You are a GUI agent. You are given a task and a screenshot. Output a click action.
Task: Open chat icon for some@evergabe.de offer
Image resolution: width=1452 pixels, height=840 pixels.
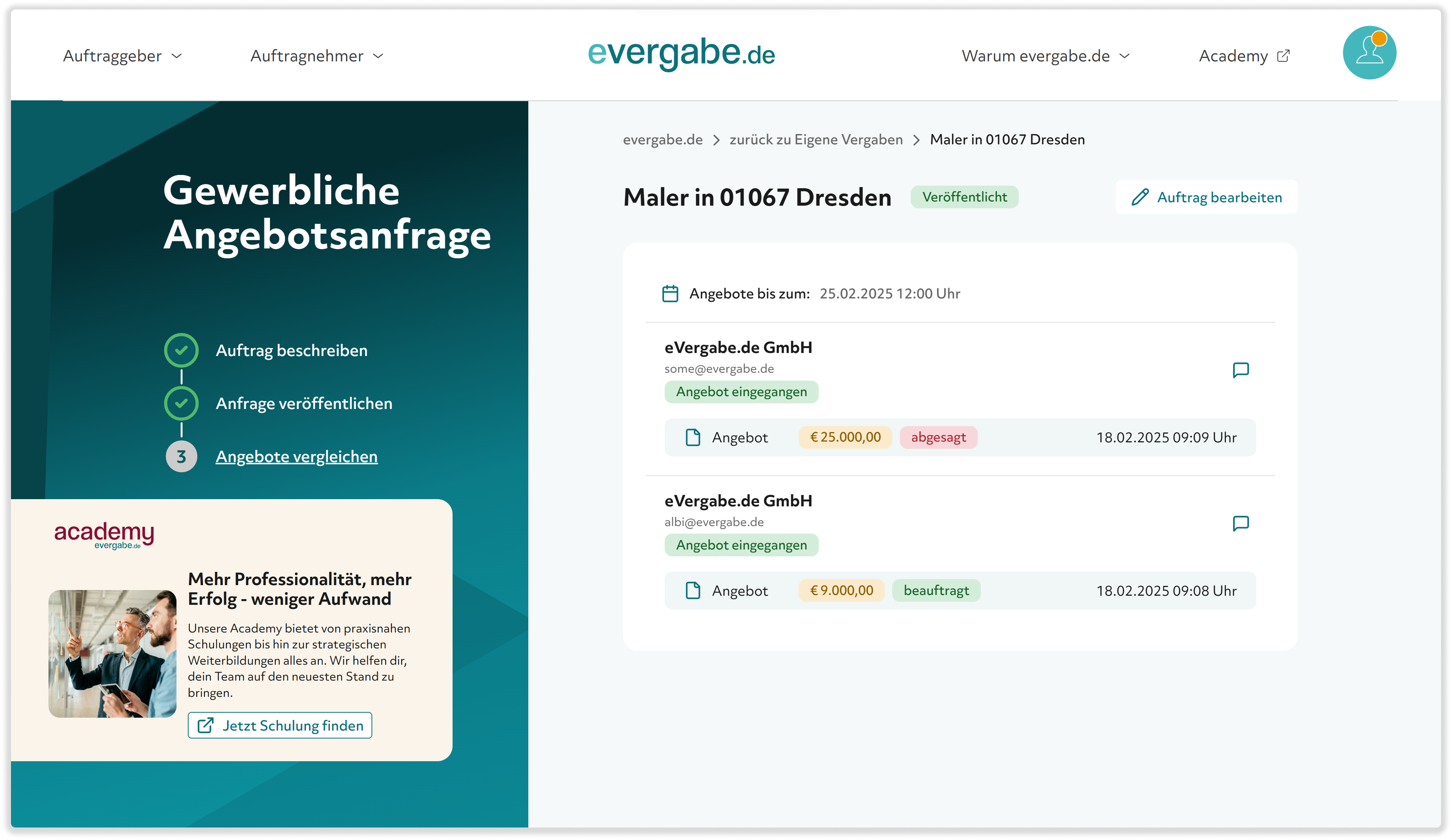(x=1240, y=370)
